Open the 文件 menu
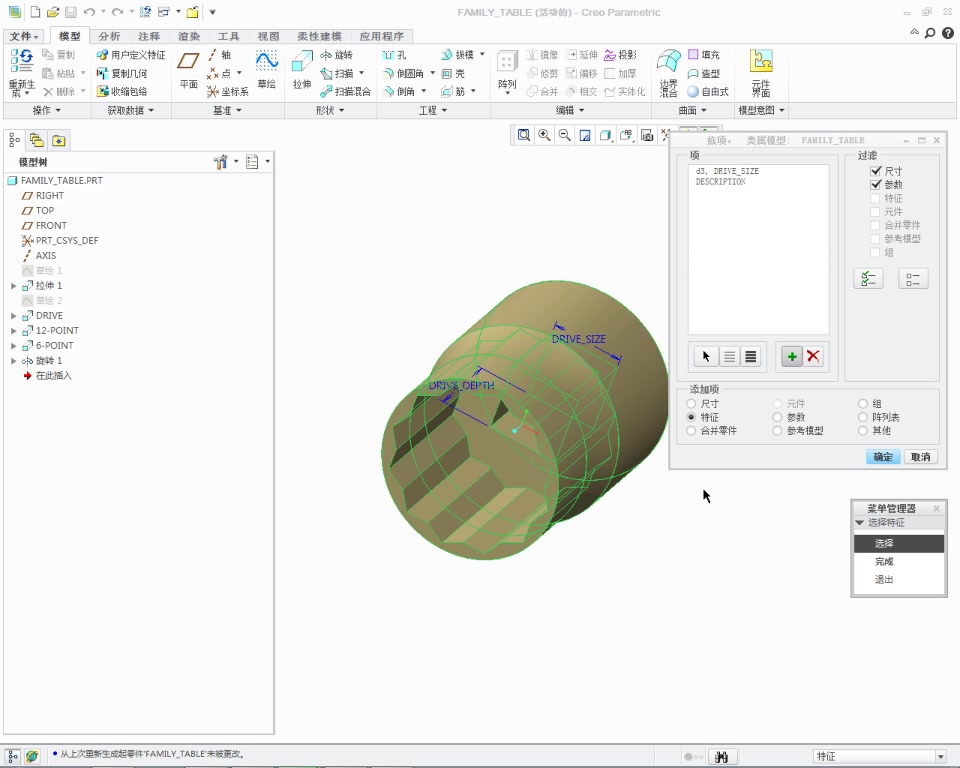 21,35
